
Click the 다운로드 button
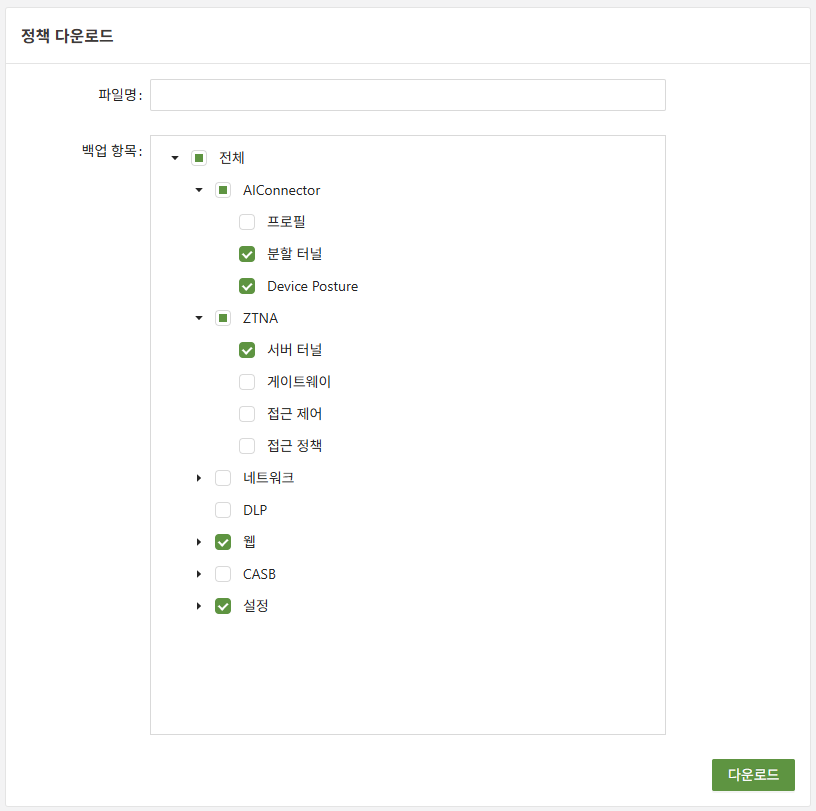(x=753, y=775)
